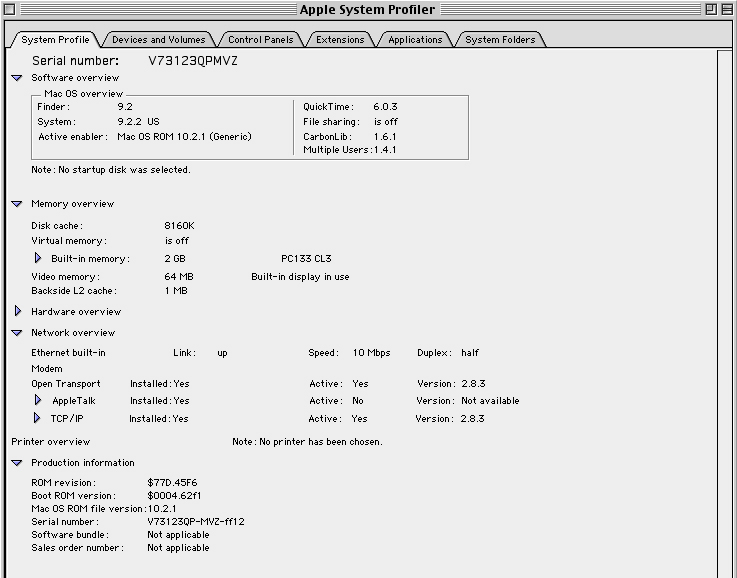Image resolution: width=737 pixels, height=578 pixels.
Task: Expand the Hardware overview section
Action: [x=18, y=311]
